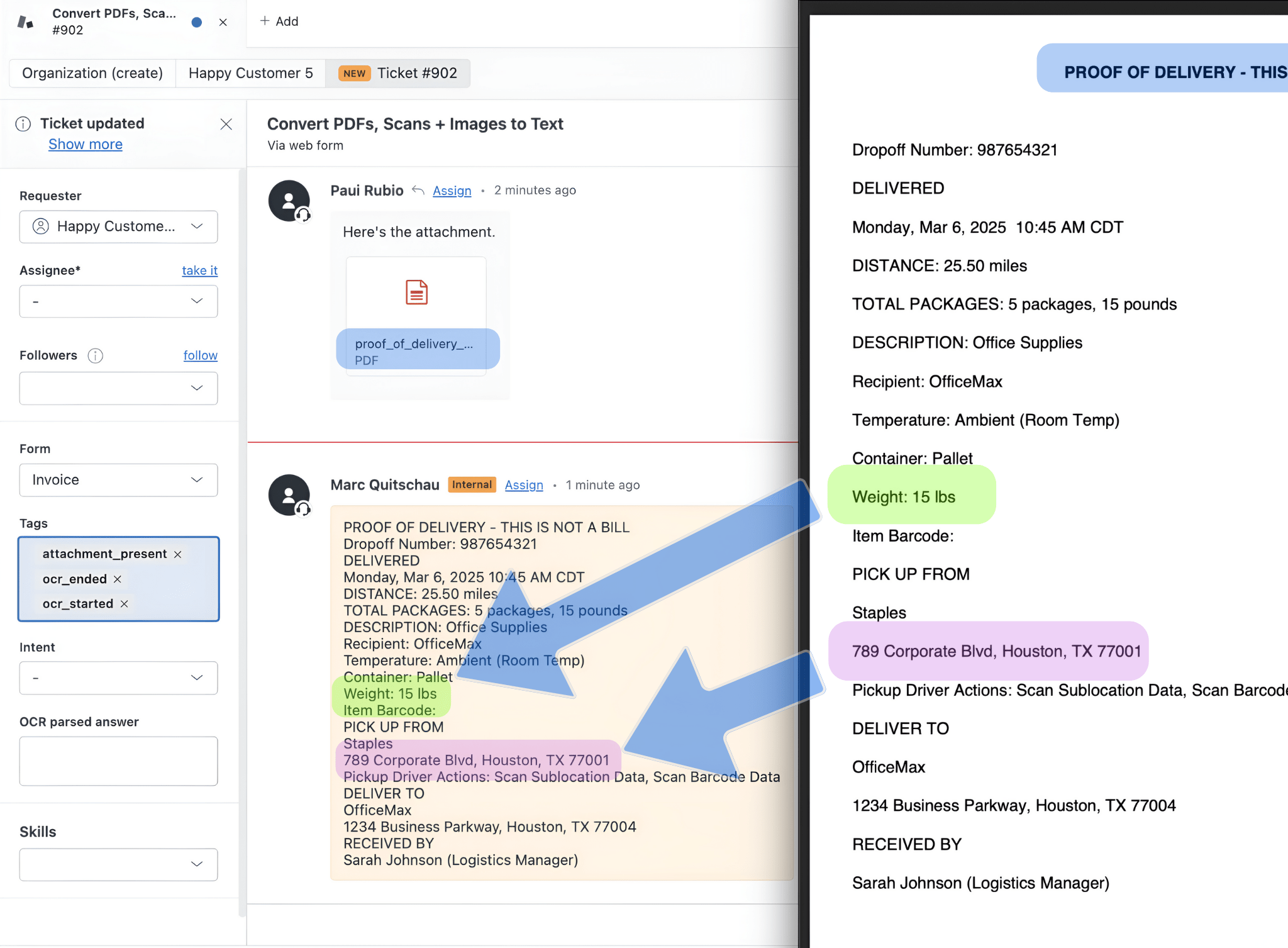
Task: Remove the attachment_present tag
Action: [178, 554]
